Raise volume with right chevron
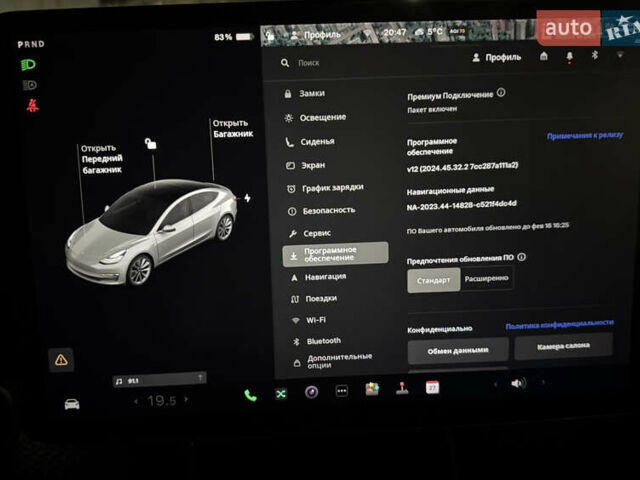The height and width of the screenshot is (480, 640). pyautogui.click(x=543, y=382)
